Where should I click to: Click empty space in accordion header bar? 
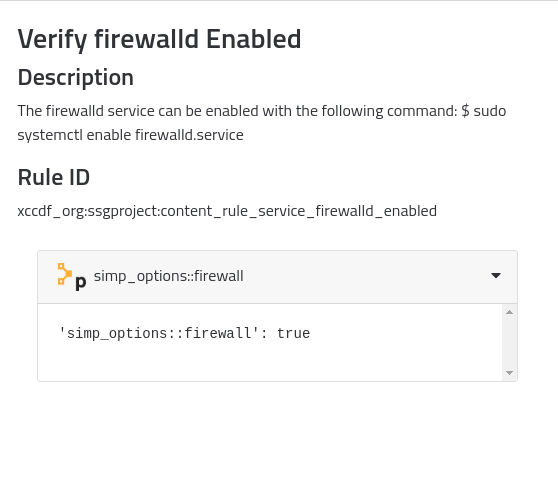pos(367,277)
